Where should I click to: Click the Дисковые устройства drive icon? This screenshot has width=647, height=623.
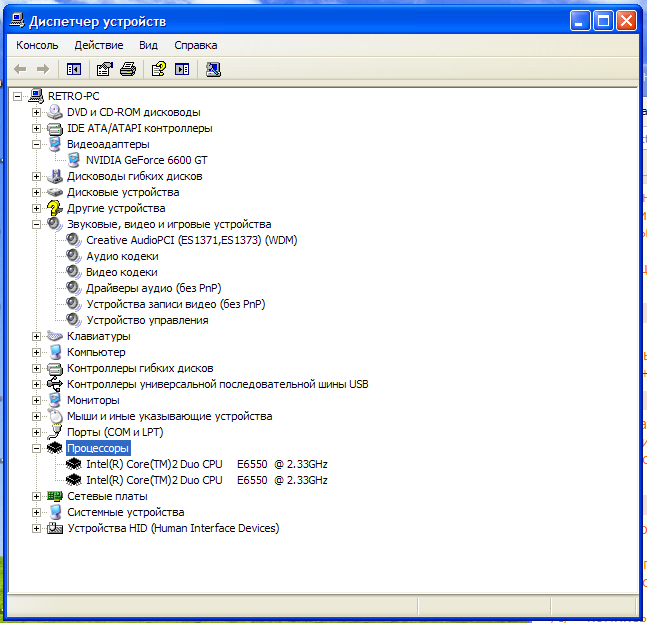[54, 192]
